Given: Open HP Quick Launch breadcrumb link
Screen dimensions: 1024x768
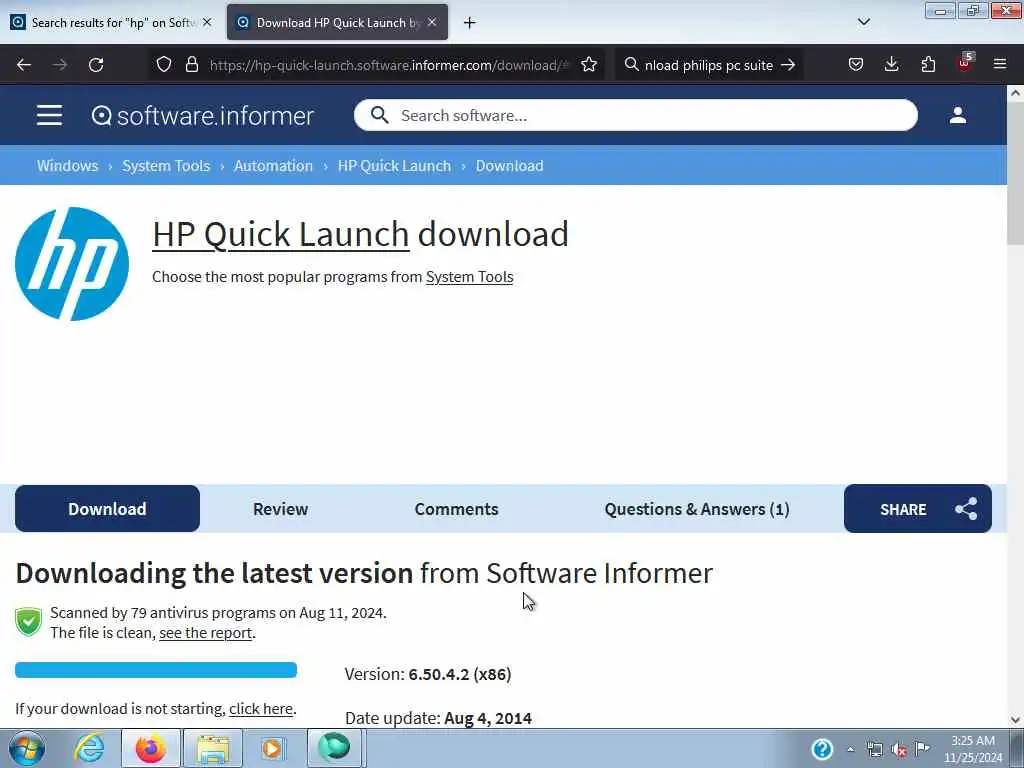Looking at the screenshot, I should (x=394, y=166).
